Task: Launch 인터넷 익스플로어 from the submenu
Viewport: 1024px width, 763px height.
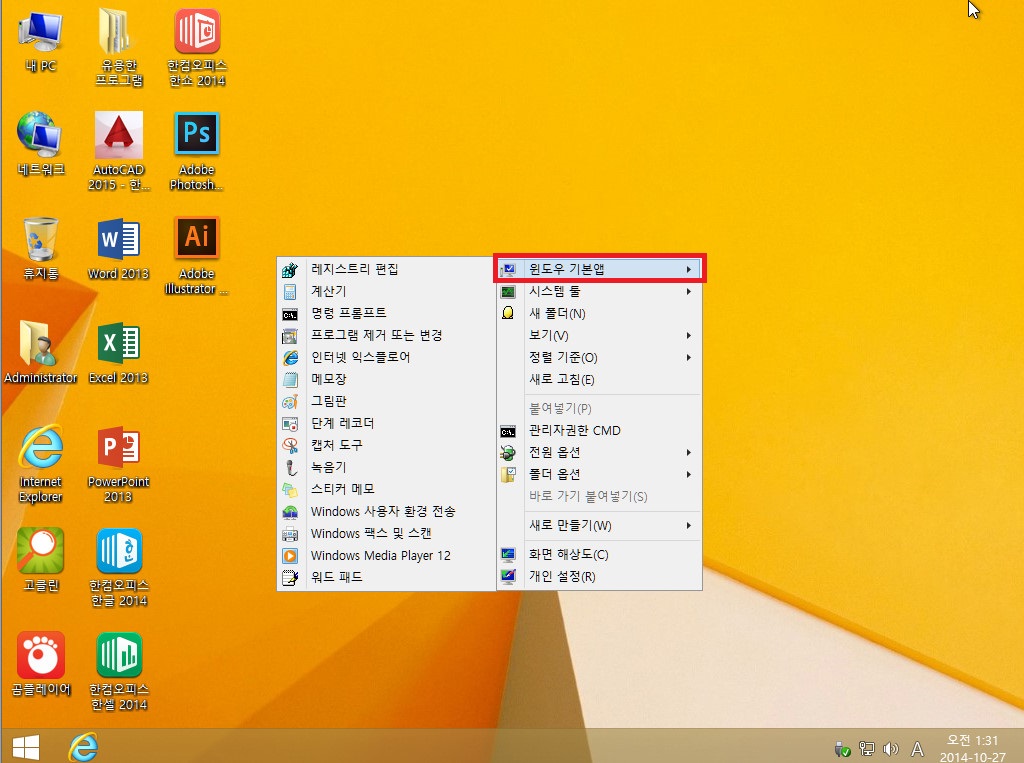Action: tap(387, 357)
